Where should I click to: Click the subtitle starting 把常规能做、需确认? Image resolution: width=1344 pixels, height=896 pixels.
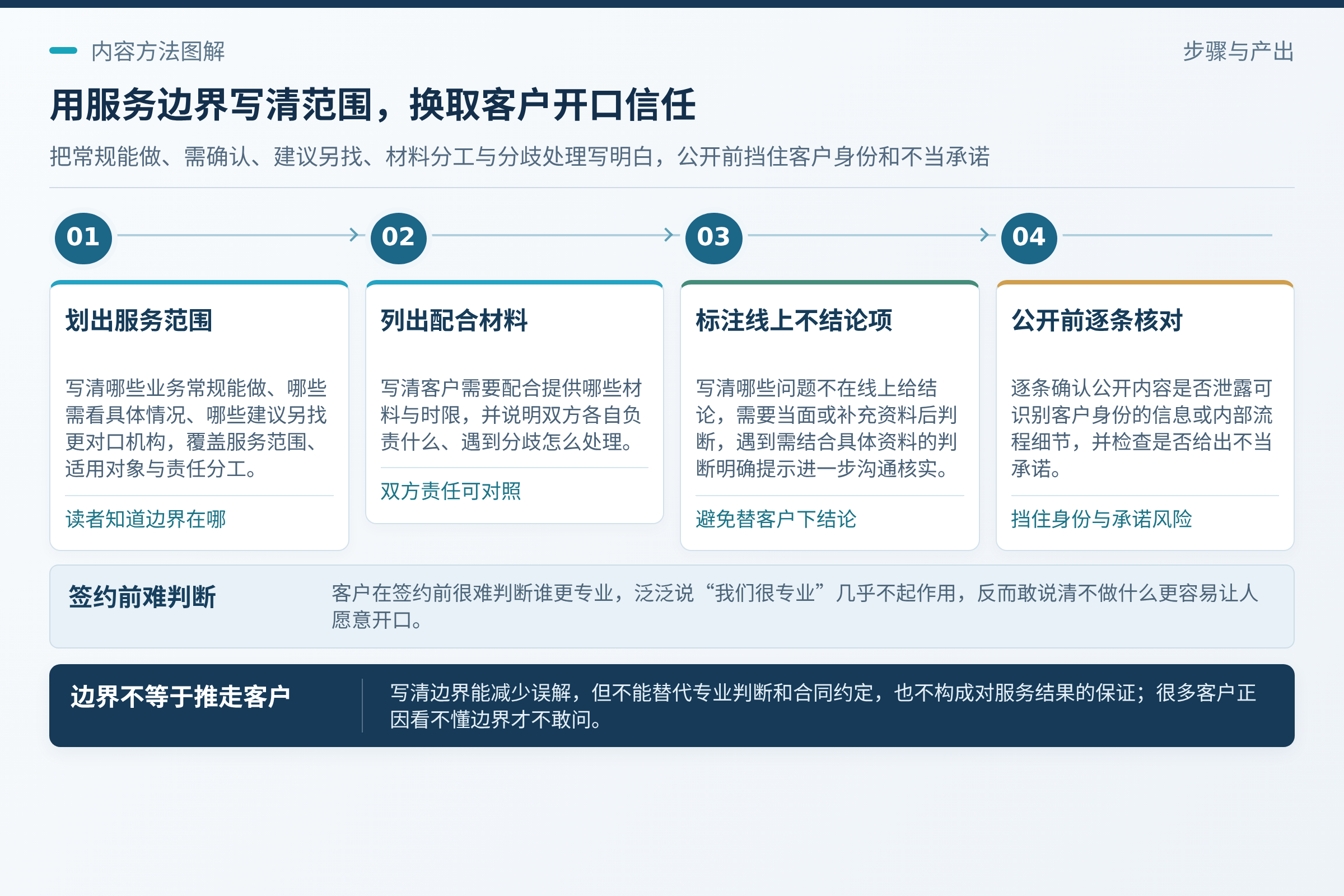point(520,157)
